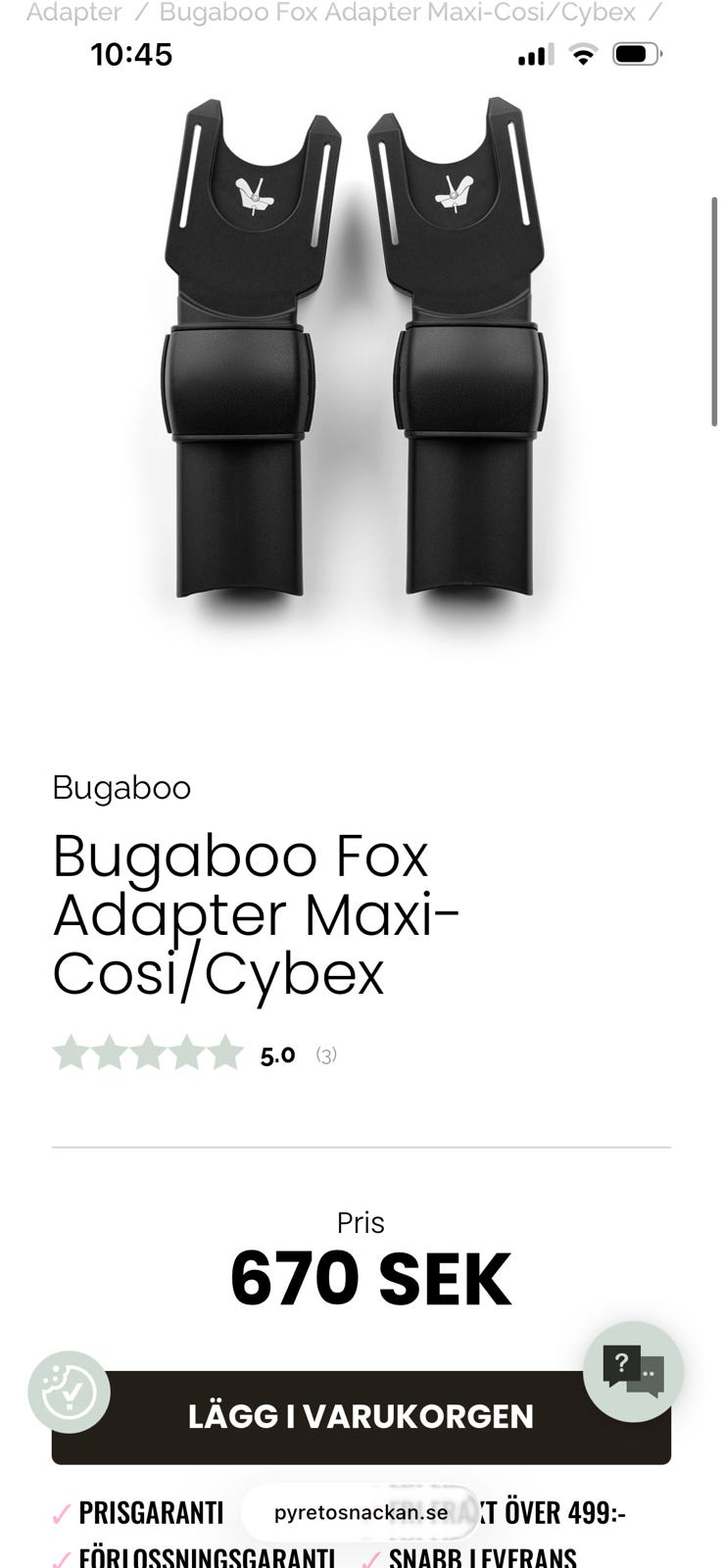Click the fifth rating star
723x1568 pixels.
point(223,1053)
